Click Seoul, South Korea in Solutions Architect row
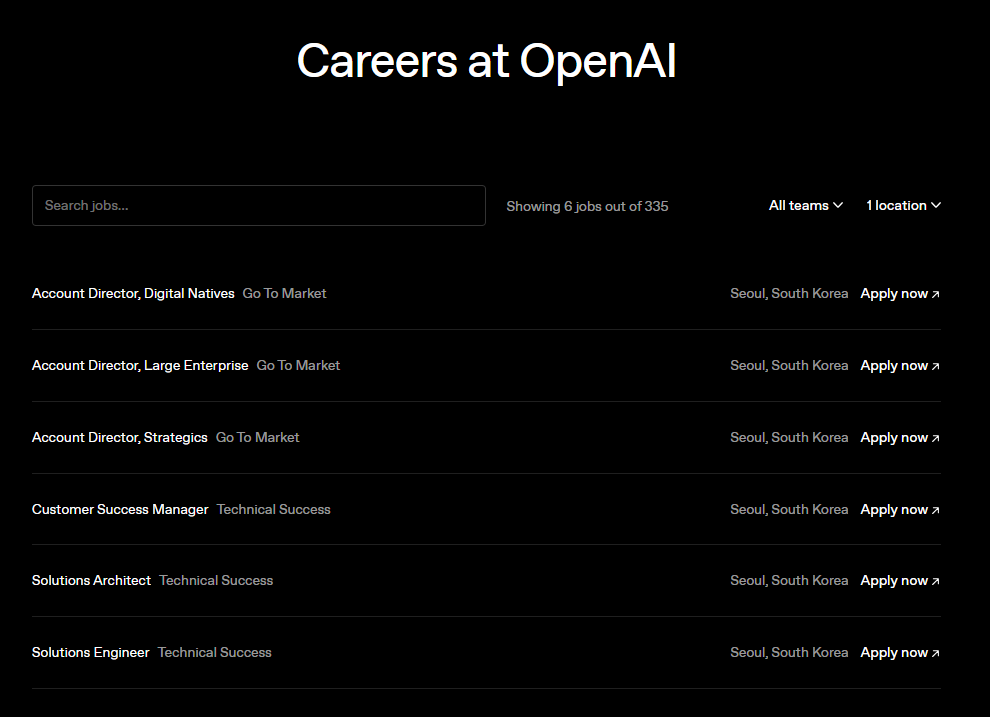The height and width of the screenshot is (717, 990). tap(789, 580)
